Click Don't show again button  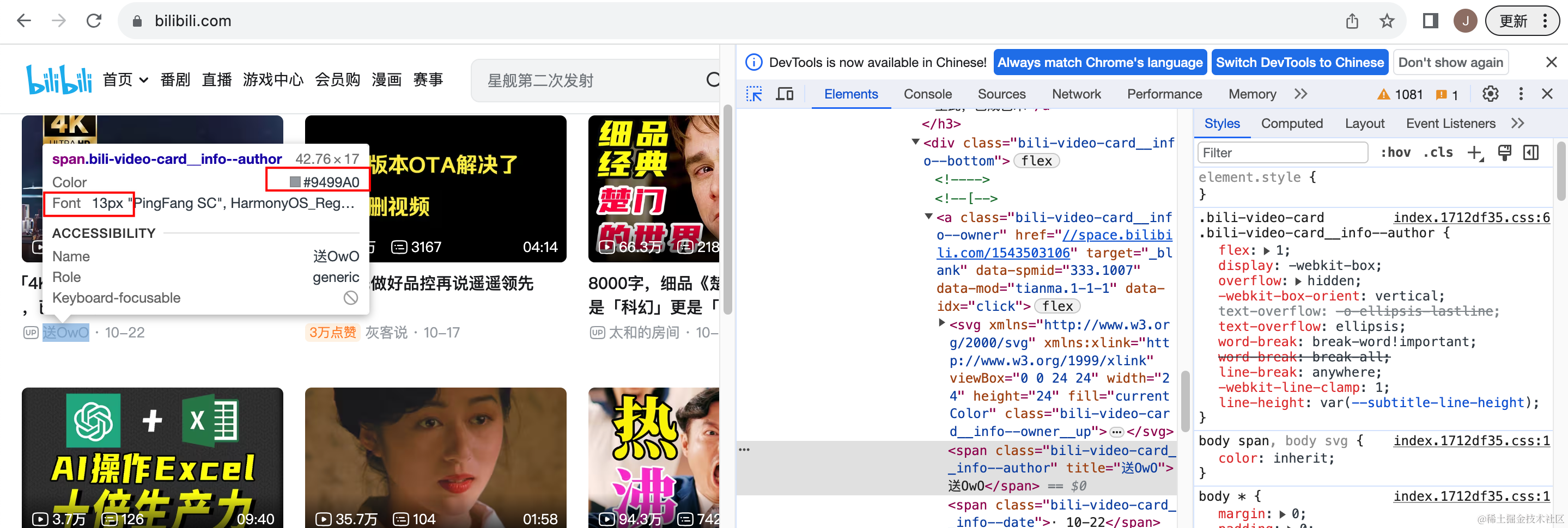1450,63
